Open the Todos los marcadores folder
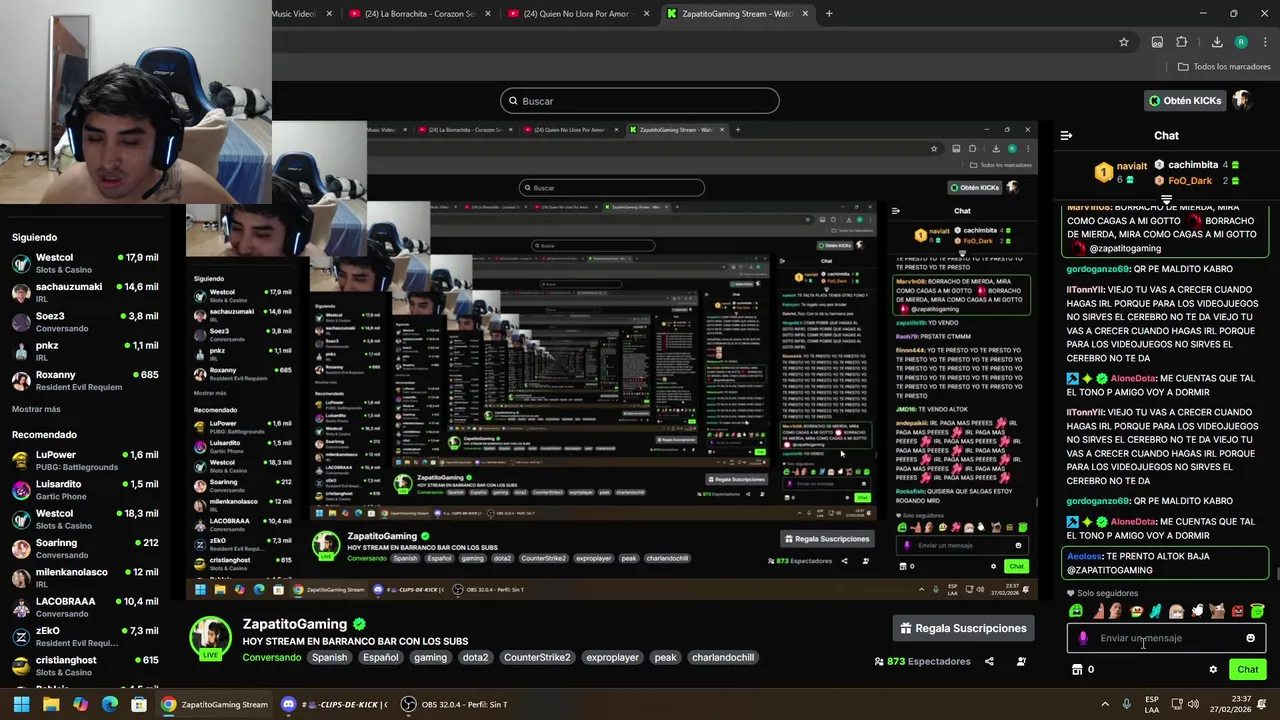The height and width of the screenshot is (720, 1280). (1224, 67)
